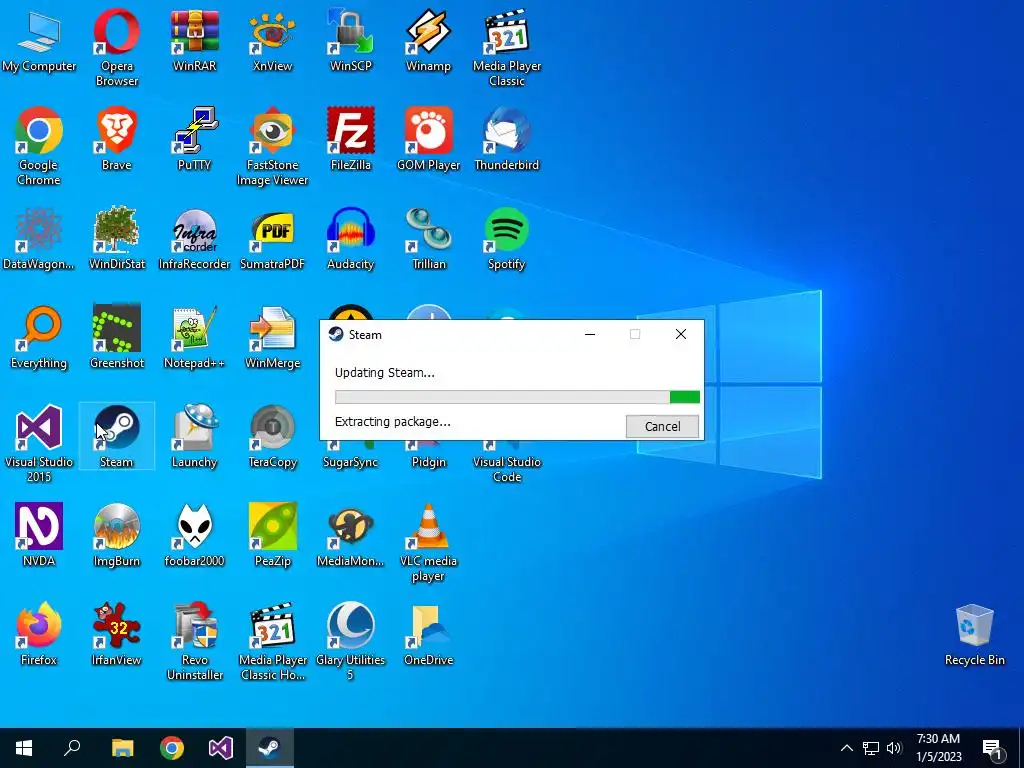1024x768 pixels.
Task: Select the ImgBurn shortcut
Action: click(x=116, y=536)
